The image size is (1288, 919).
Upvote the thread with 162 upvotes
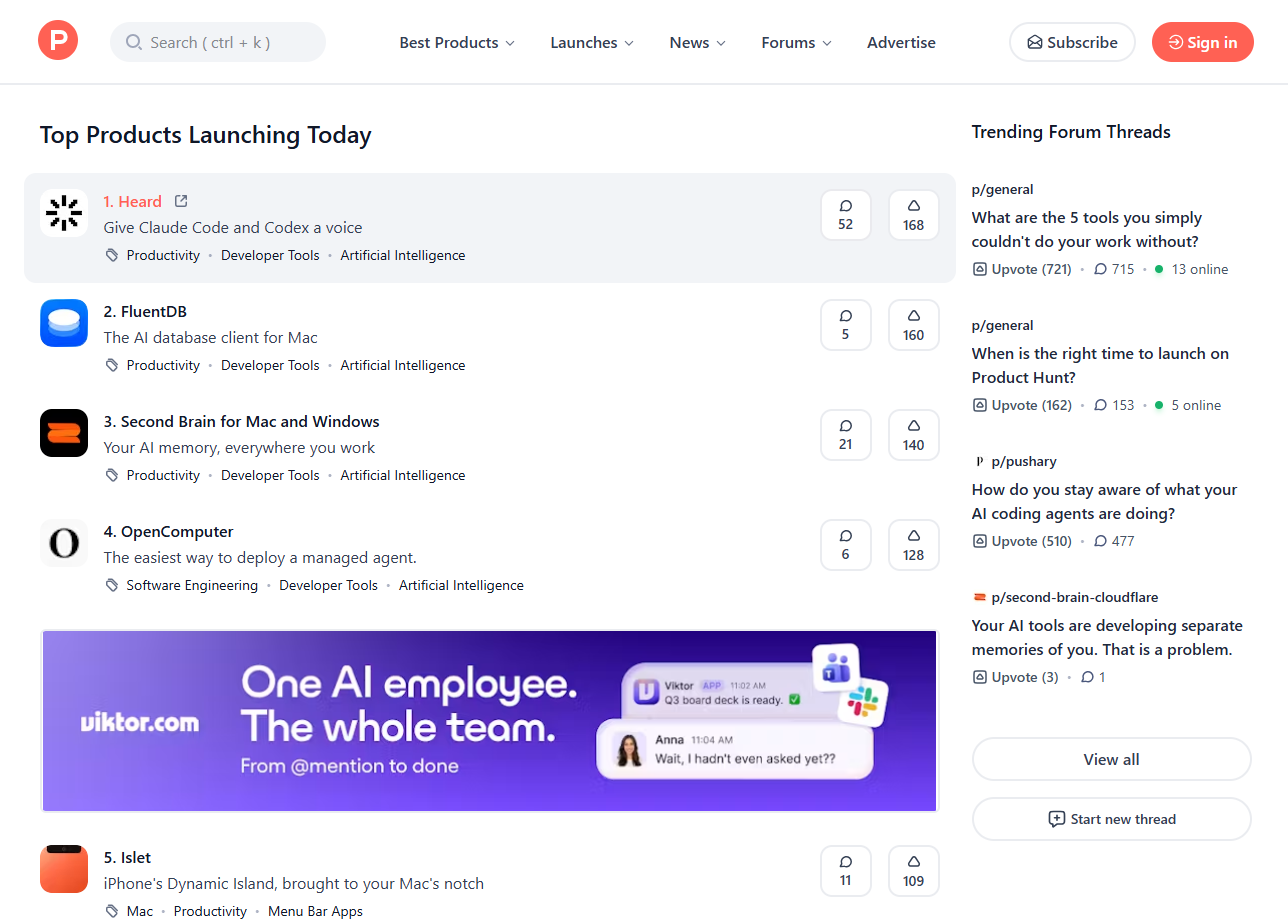pyautogui.click(x=1022, y=405)
